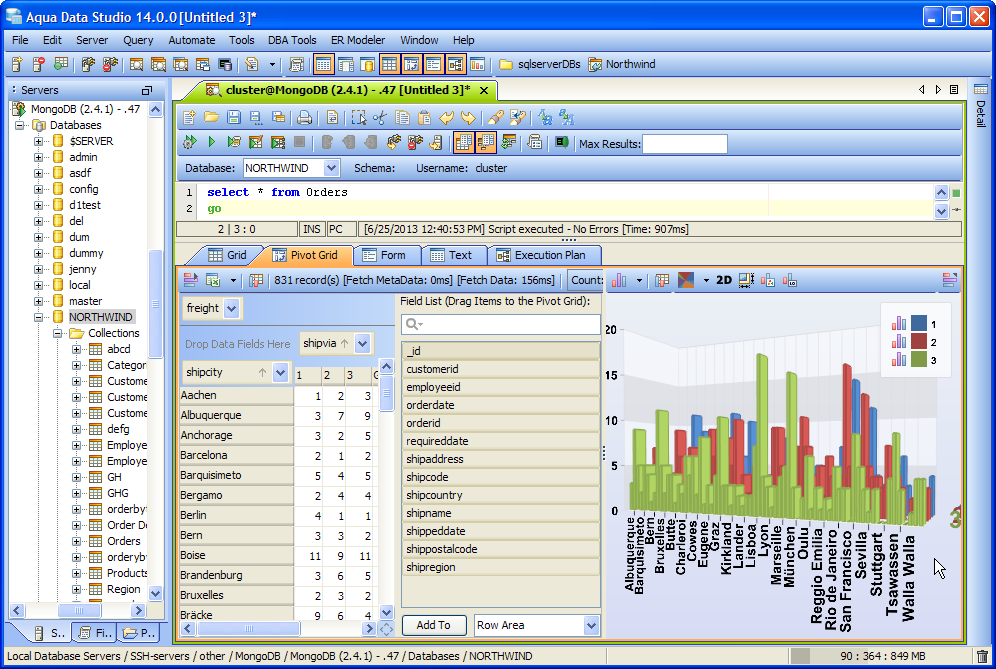This screenshot has height=669, width=996.
Task: Expand the admin database node
Action: pyautogui.click(x=39, y=157)
